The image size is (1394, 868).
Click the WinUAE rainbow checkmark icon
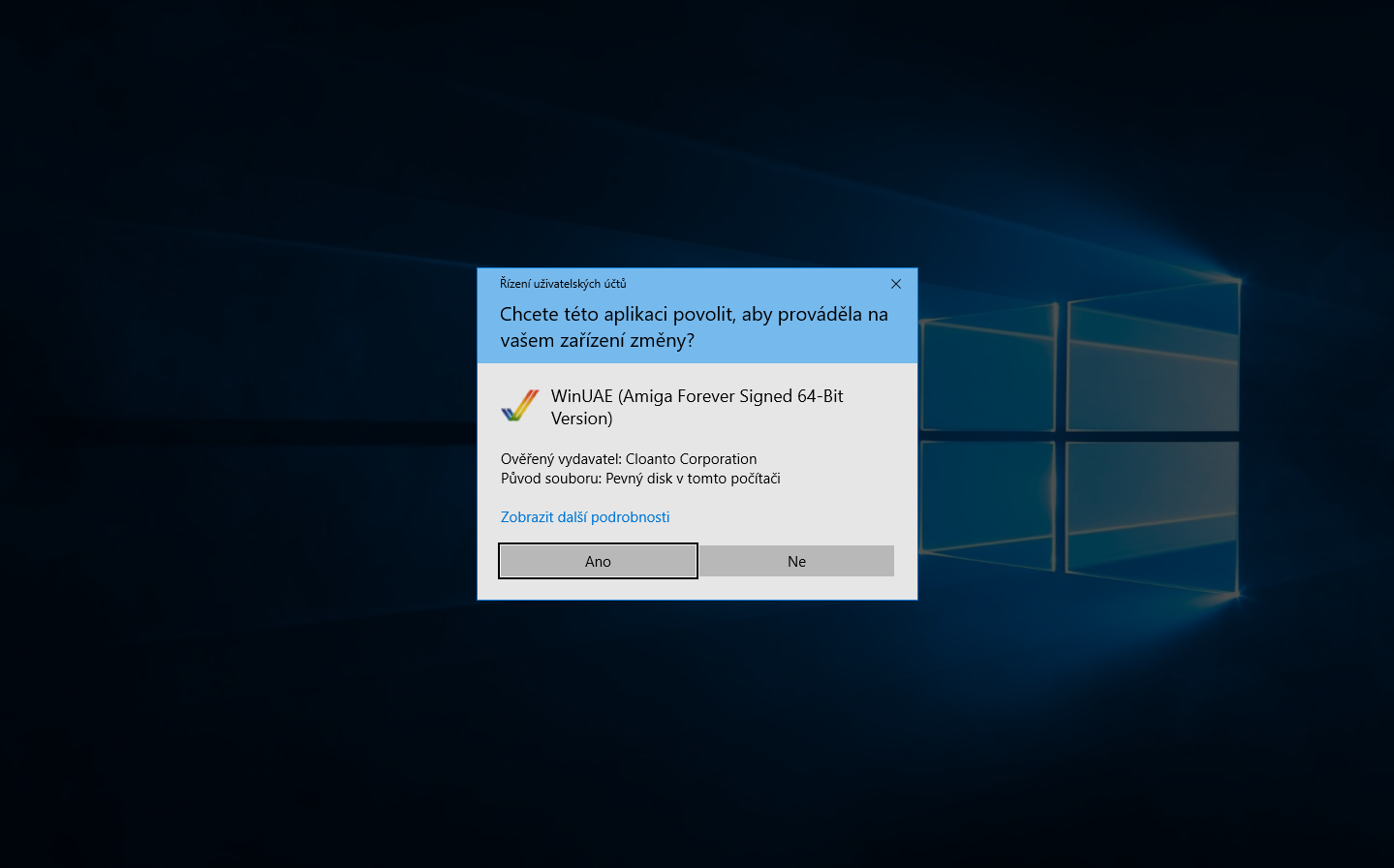519,406
